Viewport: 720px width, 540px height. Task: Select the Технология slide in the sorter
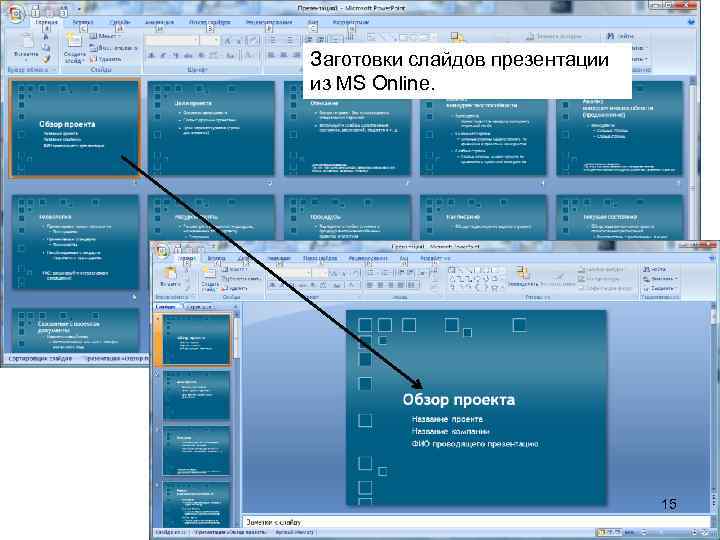pos(75,242)
